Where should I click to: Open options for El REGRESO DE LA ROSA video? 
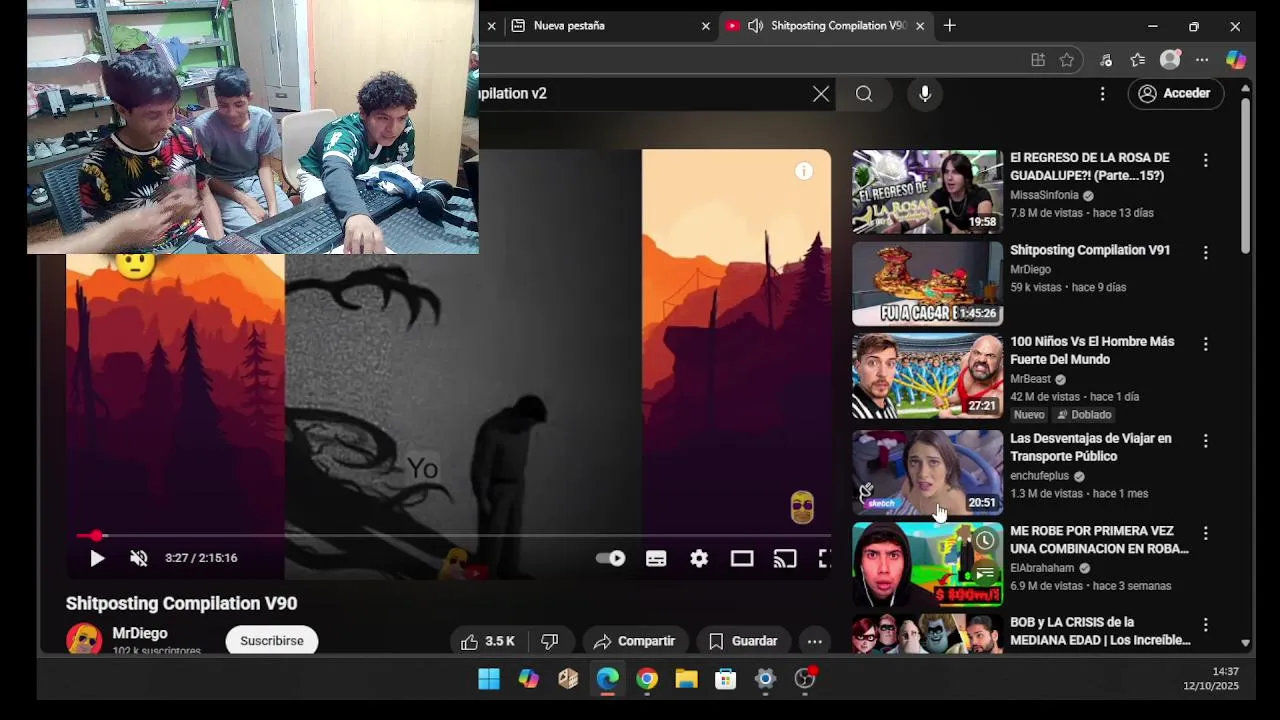point(1206,160)
